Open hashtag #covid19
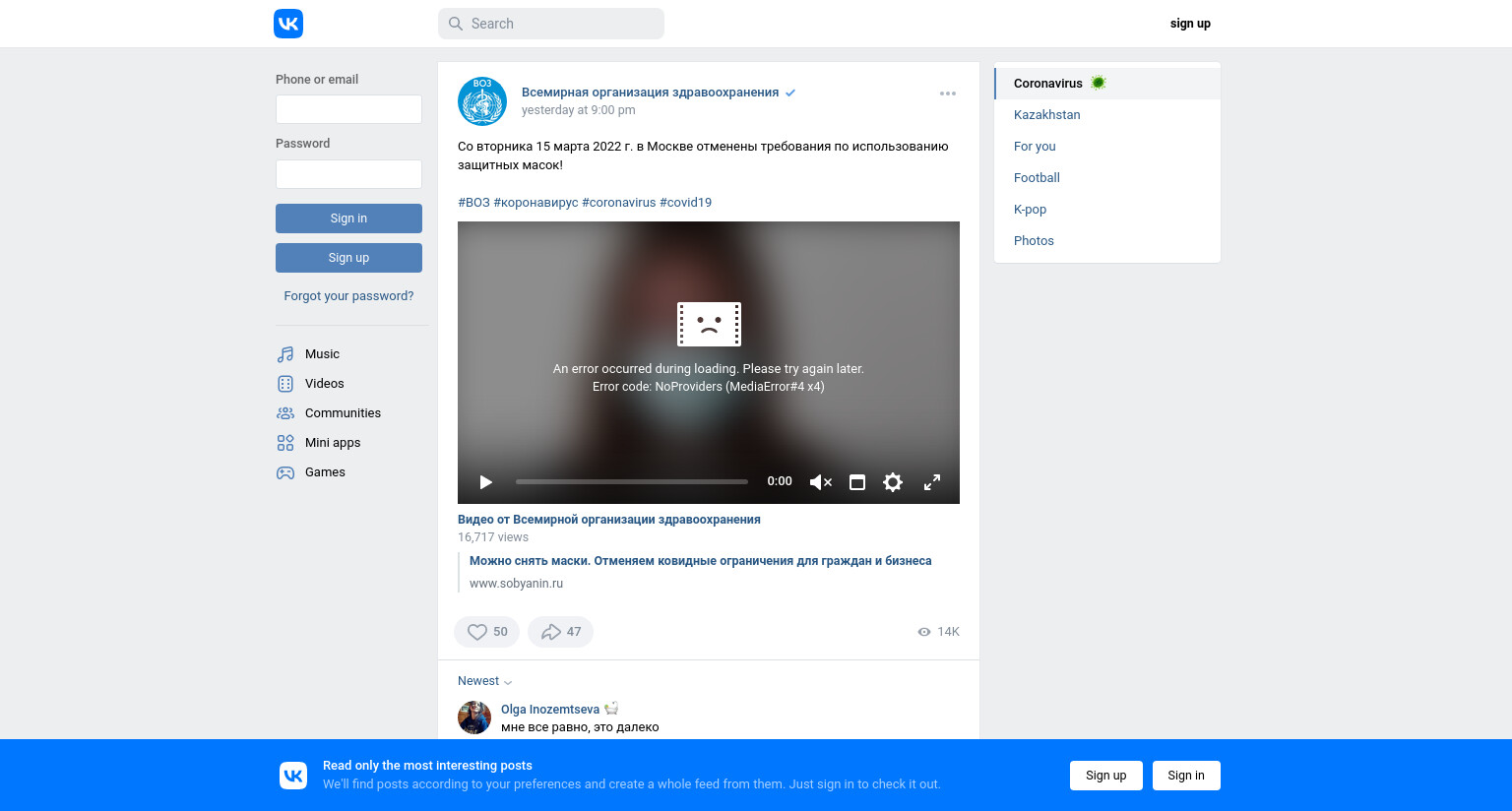This screenshot has height=811, width=1512. pos(685,203)
